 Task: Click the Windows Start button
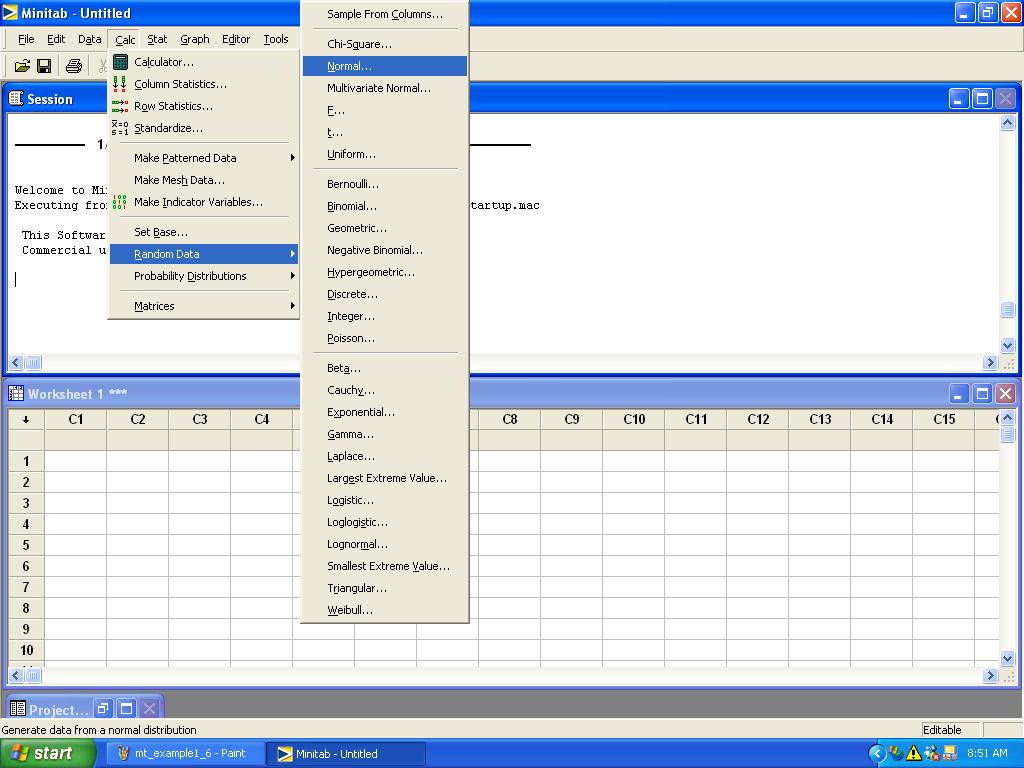click(x=42, y=753)
